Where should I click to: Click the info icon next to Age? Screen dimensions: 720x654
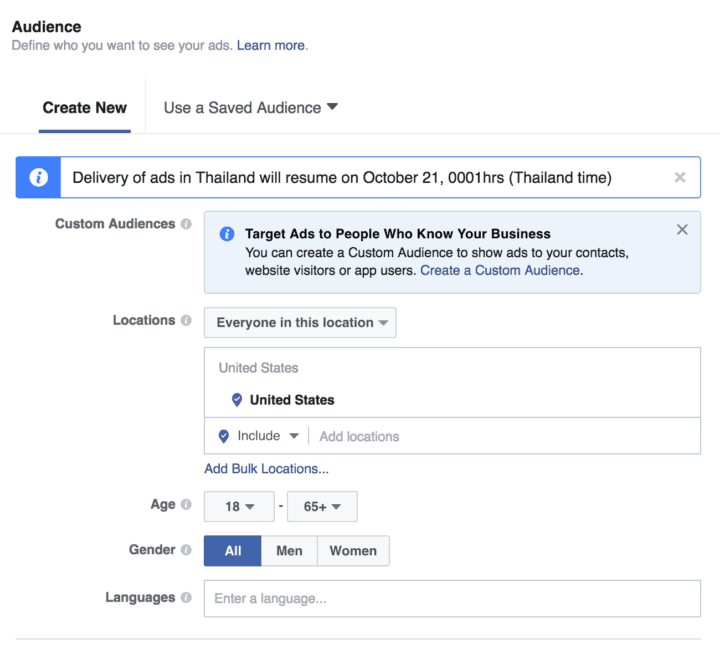[x=186, y=505]
